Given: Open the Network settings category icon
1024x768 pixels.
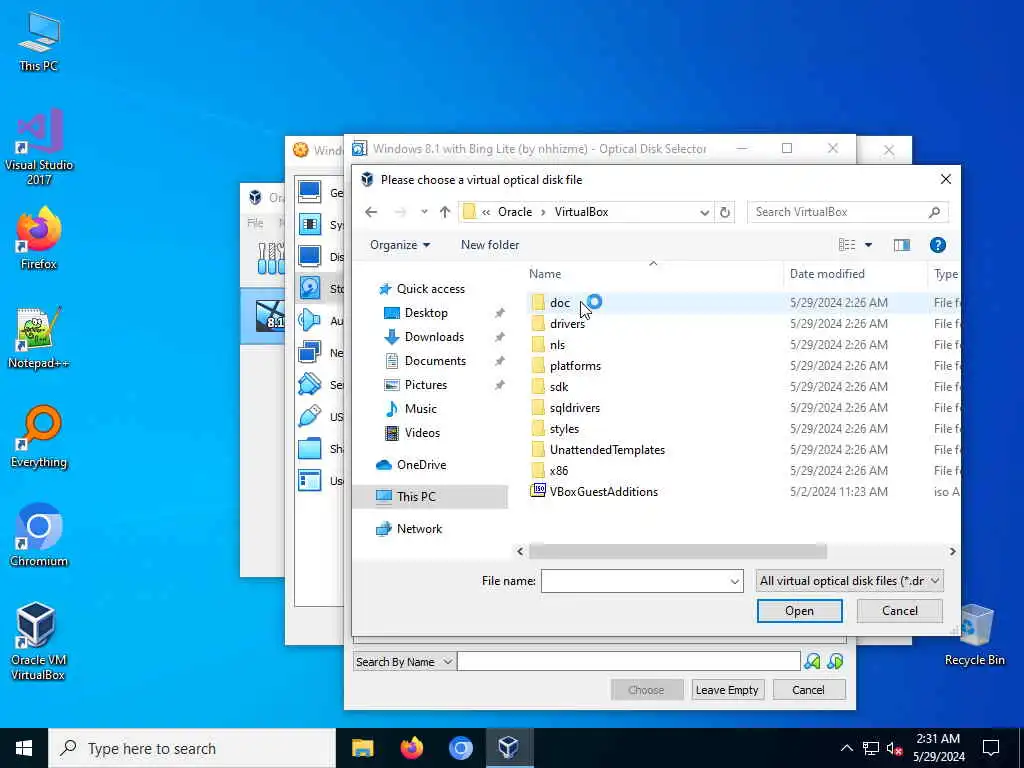Looking at the screenshot, I should point(310,352).
